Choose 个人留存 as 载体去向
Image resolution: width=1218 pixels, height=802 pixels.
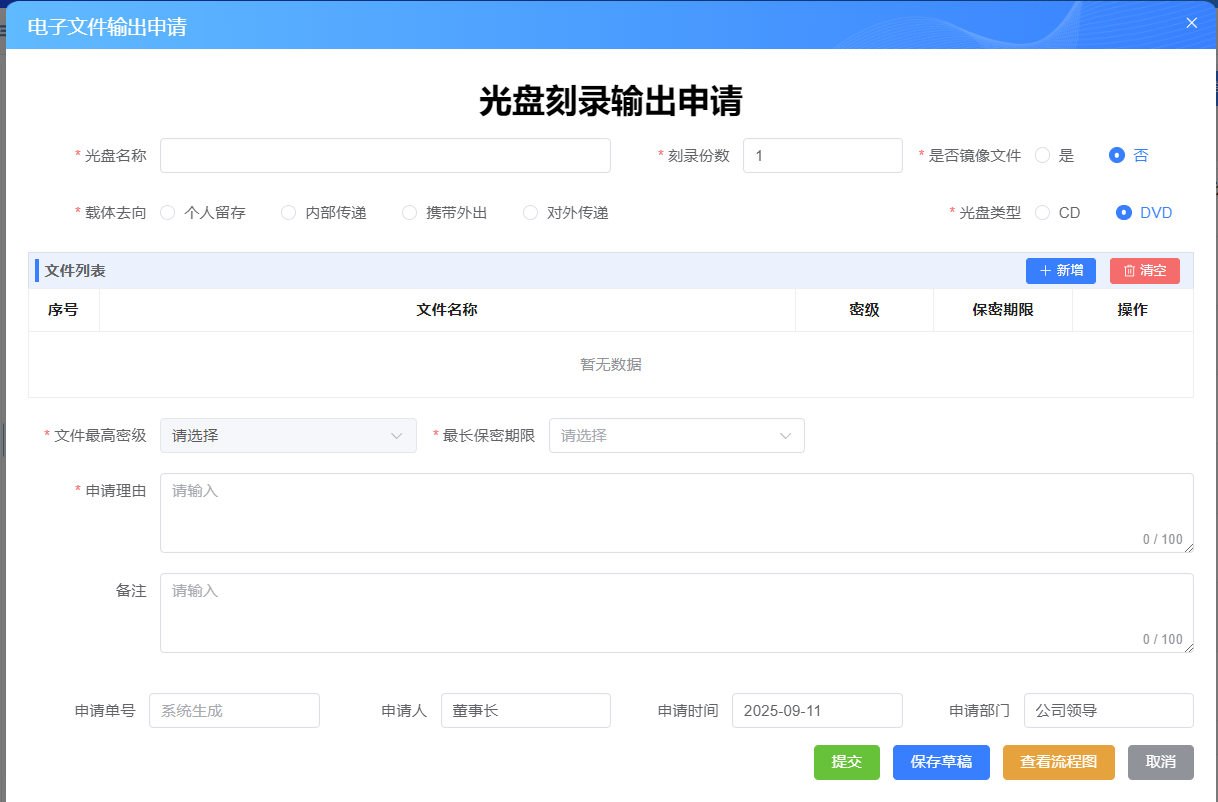tap(168, 212)
